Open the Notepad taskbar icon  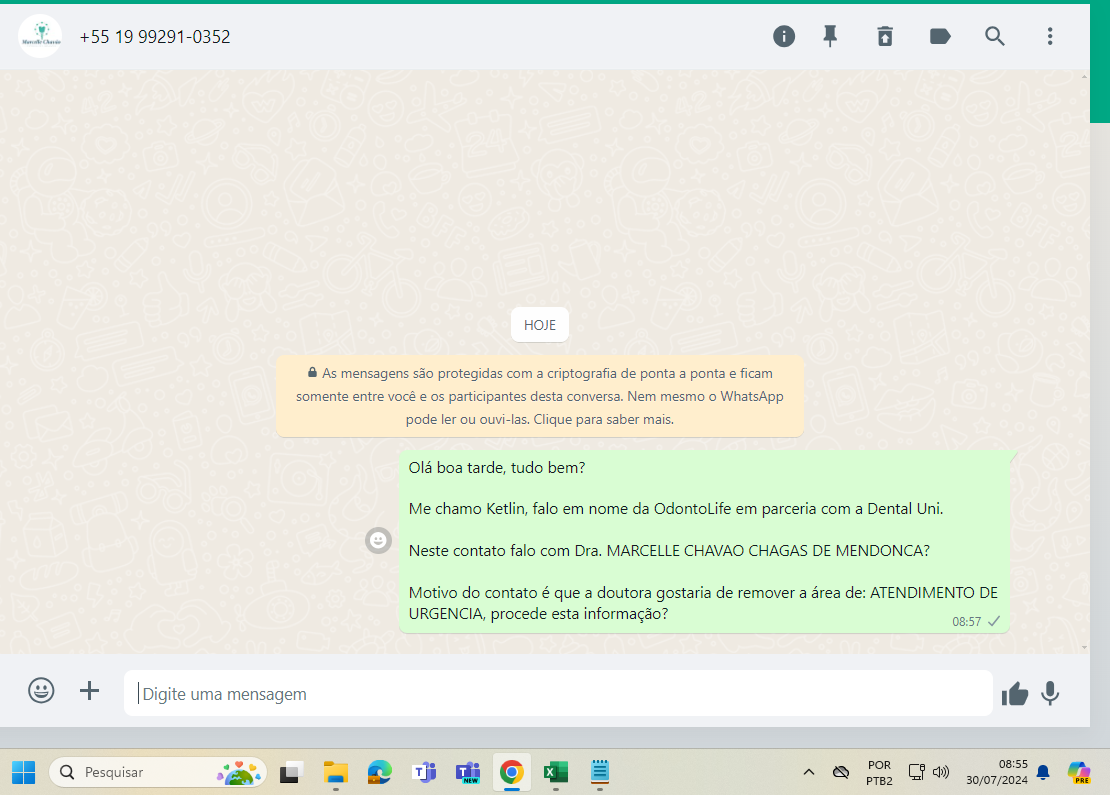600,772
